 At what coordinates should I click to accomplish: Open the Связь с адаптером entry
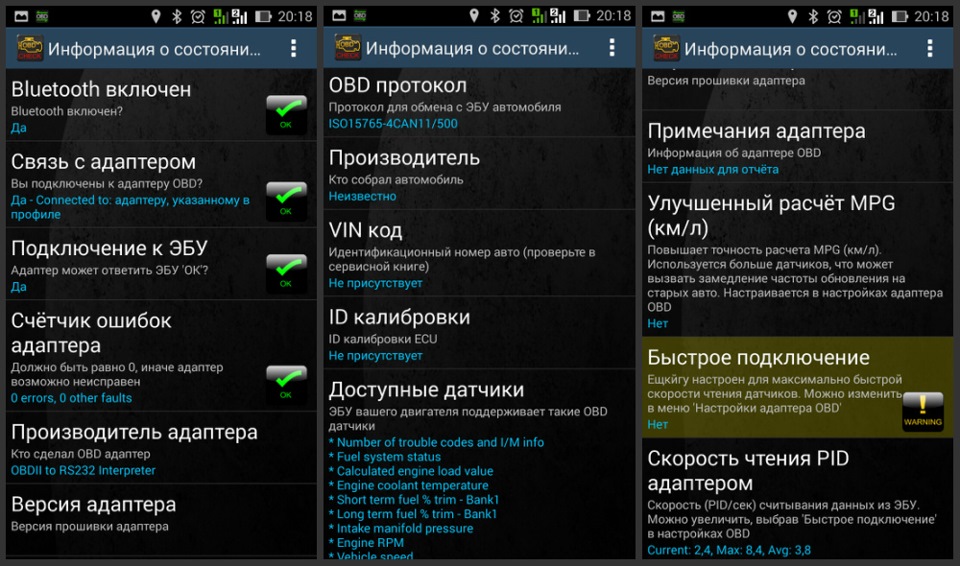(161, 185)
